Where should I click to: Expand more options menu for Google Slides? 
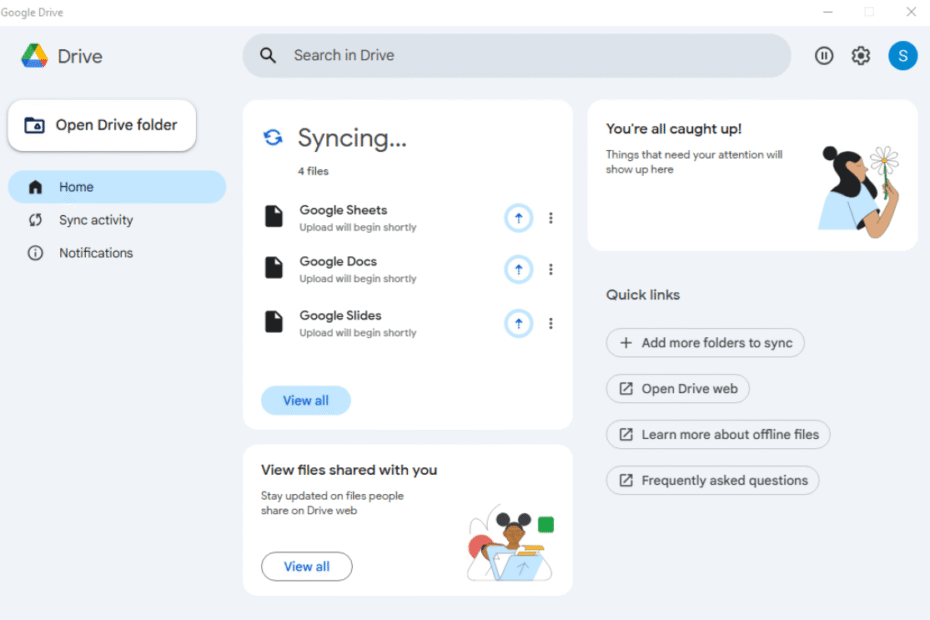(551, 323)
